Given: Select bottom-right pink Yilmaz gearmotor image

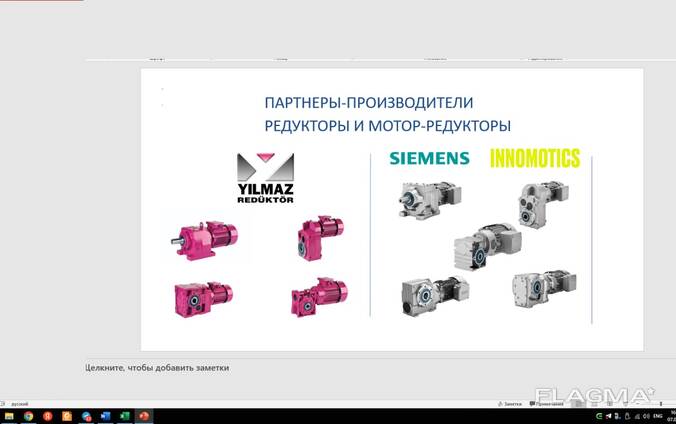Looking at the screenshot, I should 319,298.
